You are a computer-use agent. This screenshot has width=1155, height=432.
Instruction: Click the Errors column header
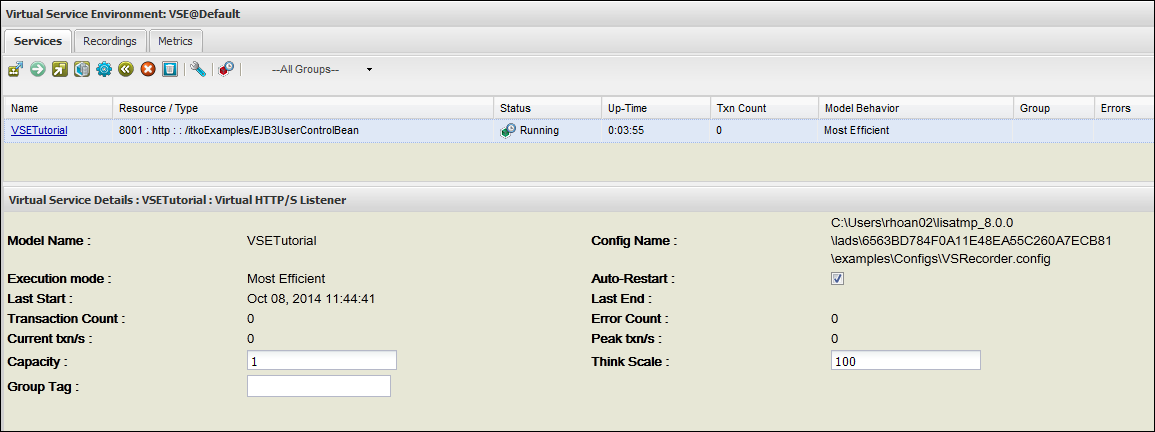coord(1123,108)
